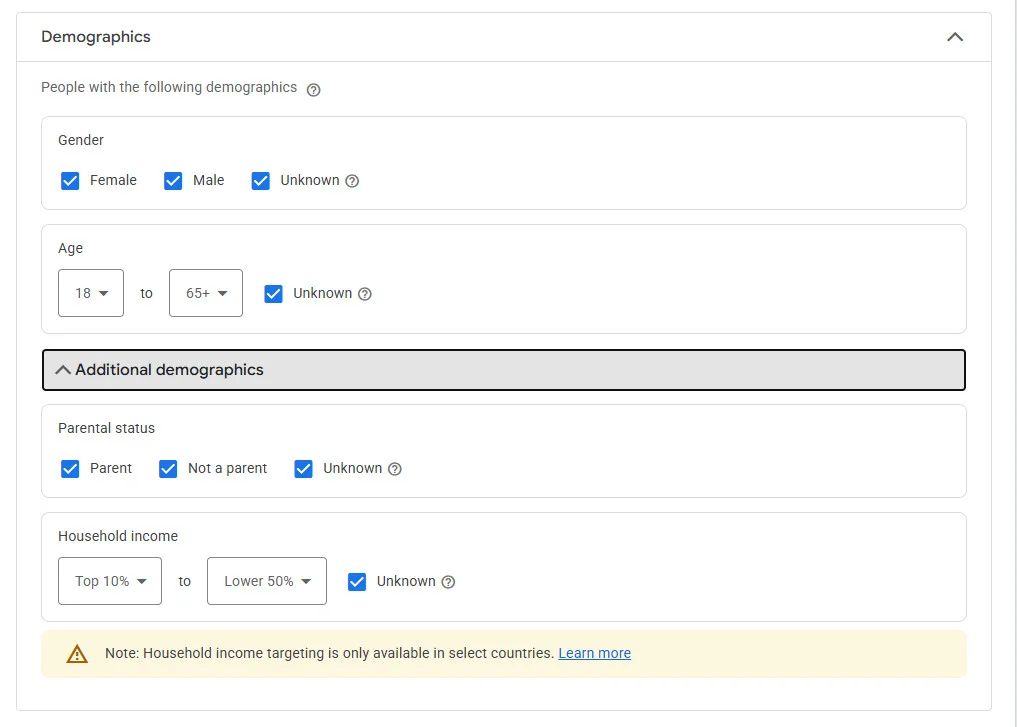Image resolution: width=1017 pixels, height=727 pixels.
Task: Open the Lower 50% income dropdown
Action: [x=267, y=581]
